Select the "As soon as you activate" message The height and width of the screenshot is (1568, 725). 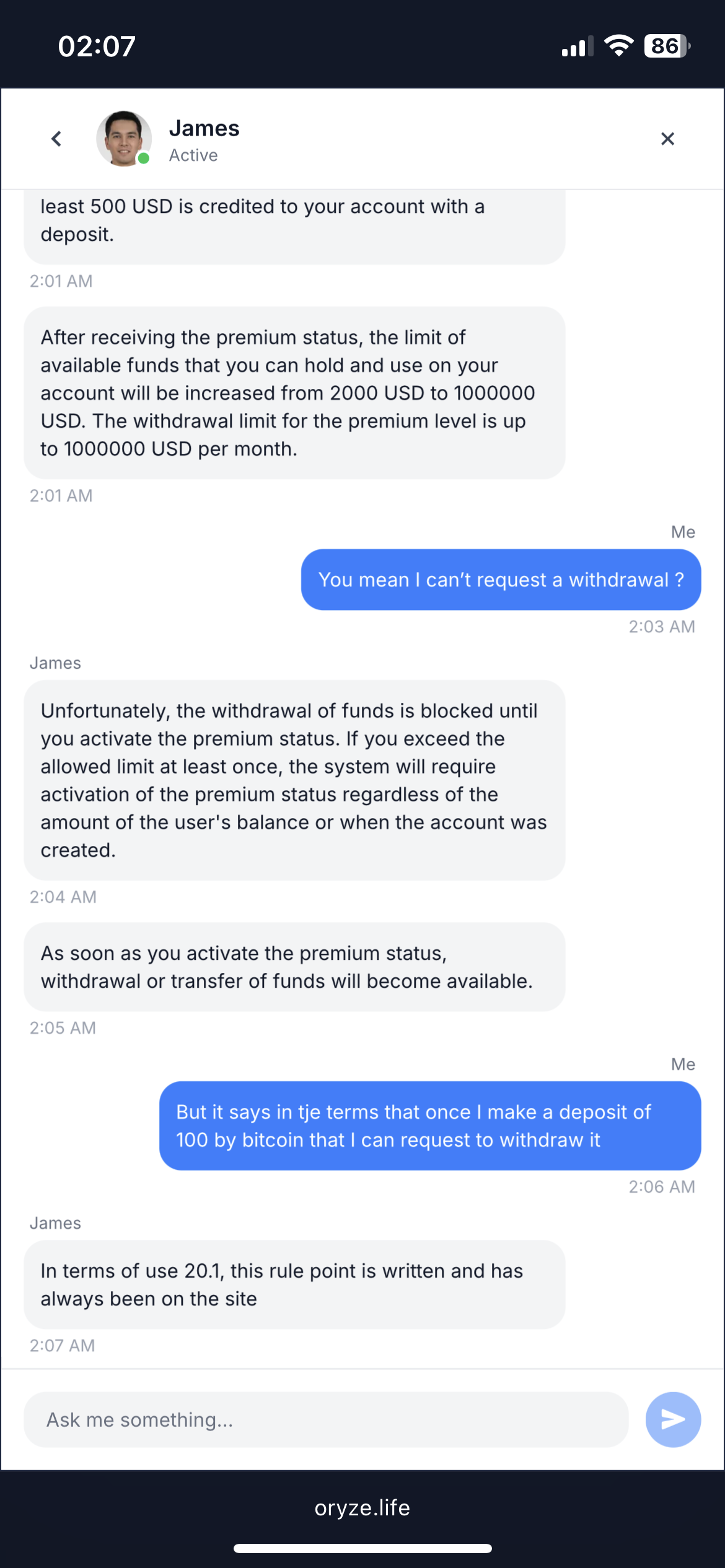click(x=294, y=967)
